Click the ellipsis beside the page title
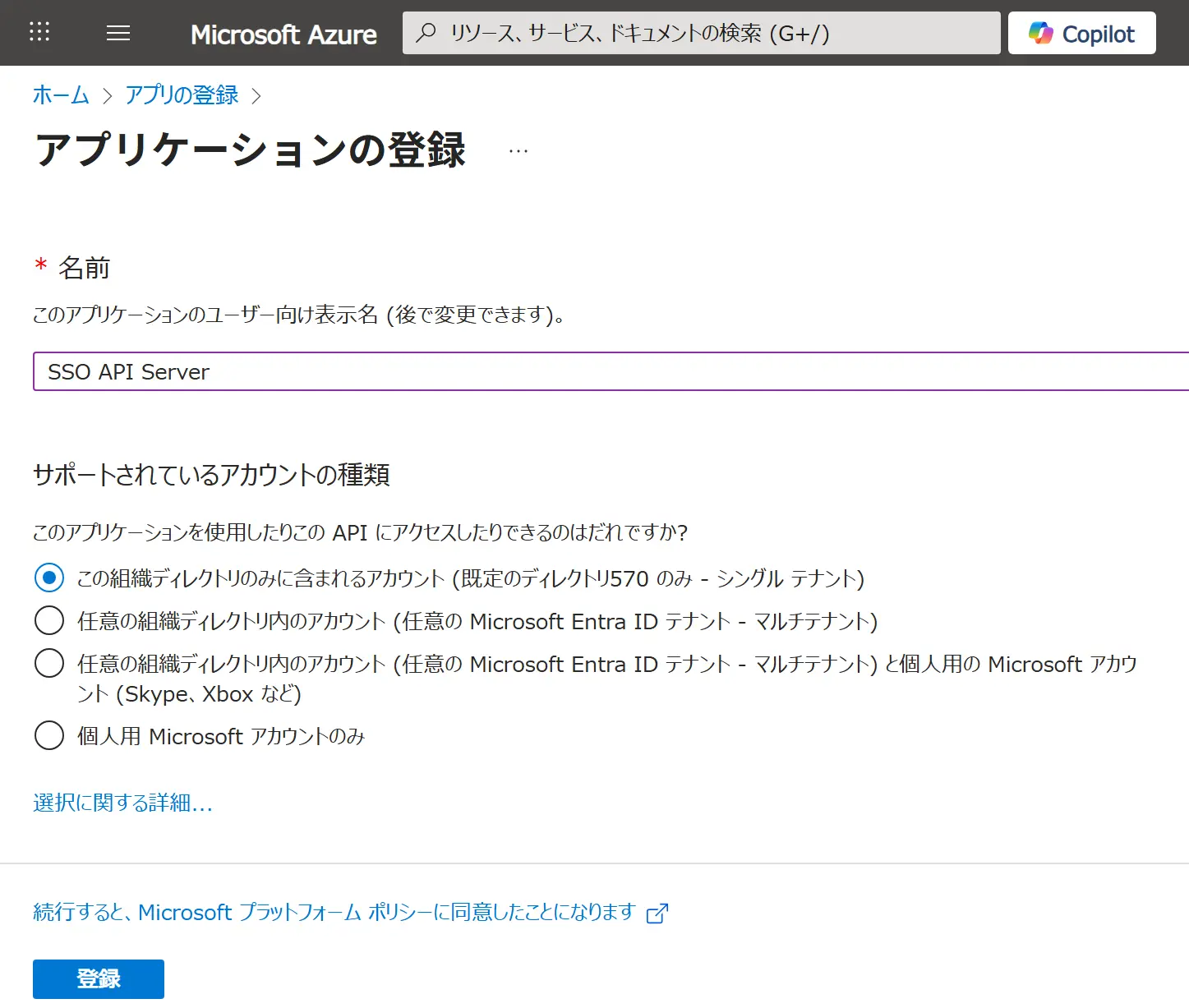Screen dimensions: 1189x1008 518,151
